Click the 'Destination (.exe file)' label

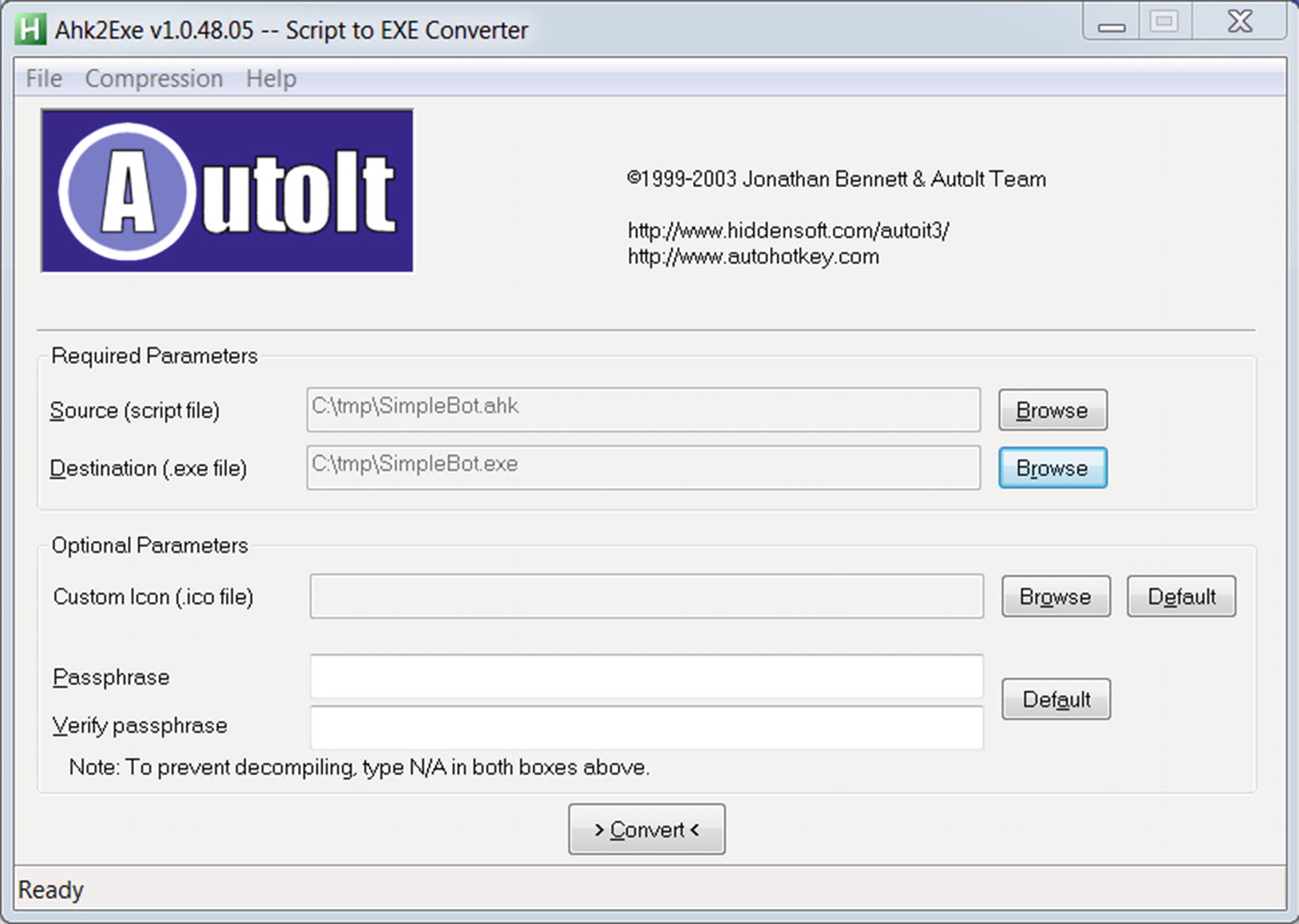(x=148, y=468)
